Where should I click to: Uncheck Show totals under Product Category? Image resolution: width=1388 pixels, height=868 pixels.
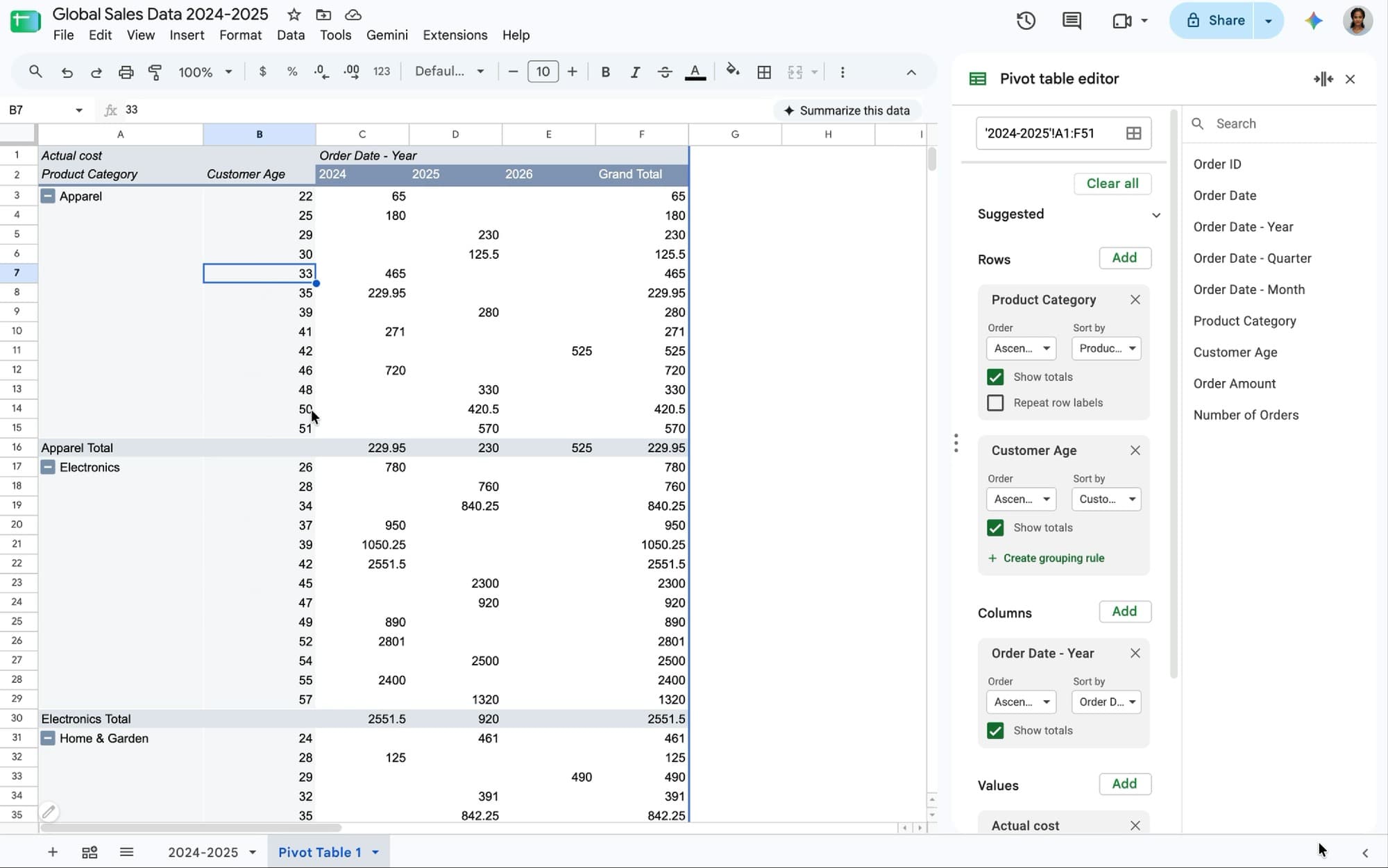995,377
